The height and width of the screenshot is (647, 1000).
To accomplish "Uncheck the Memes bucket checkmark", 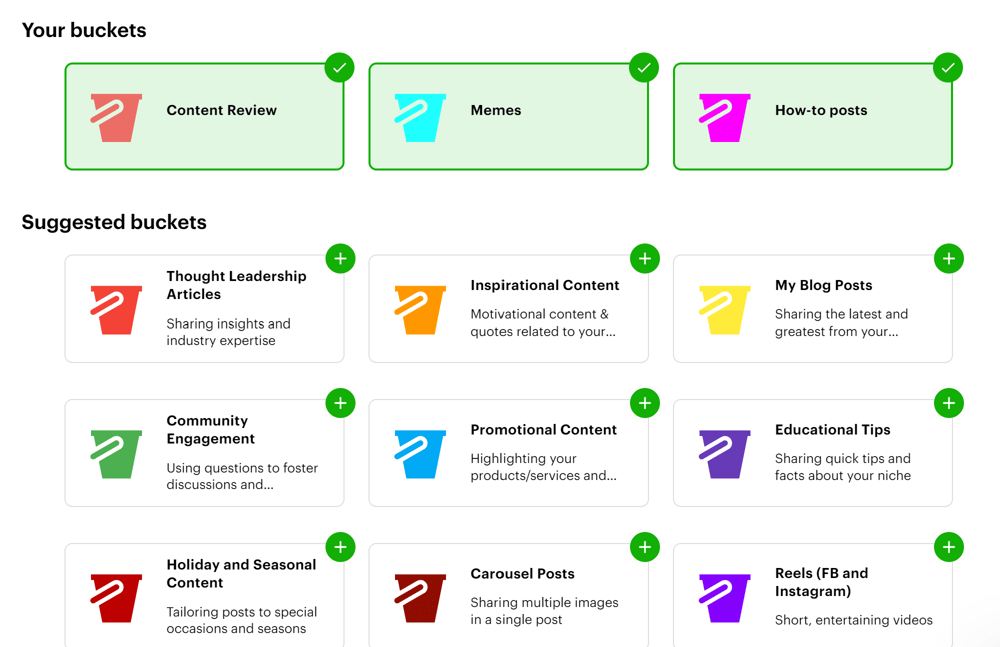I will point(644,67).
